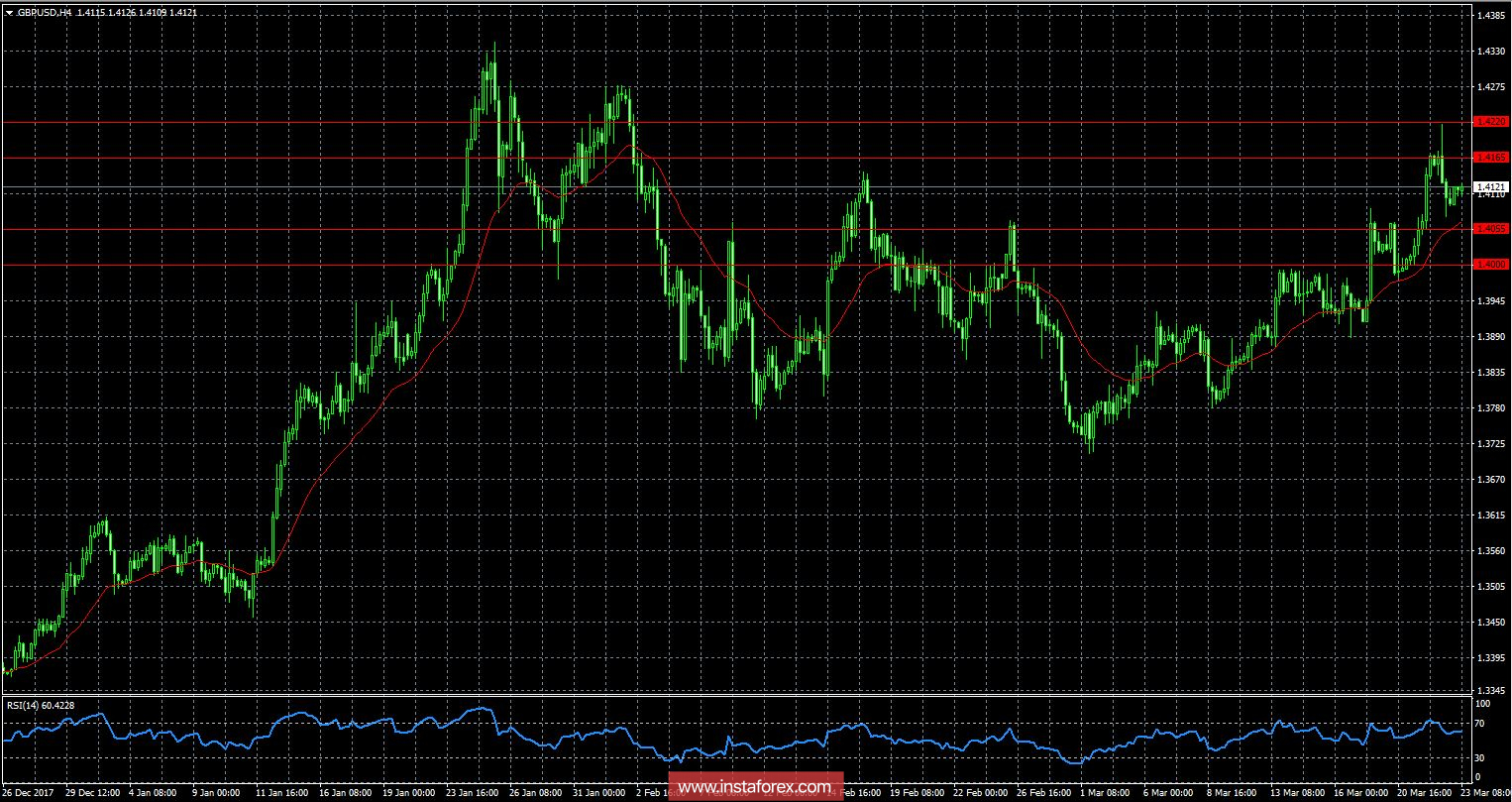Click the 26 Dec 2017 date label
This screenshot has height=802, width=1512.
point(27,793)
